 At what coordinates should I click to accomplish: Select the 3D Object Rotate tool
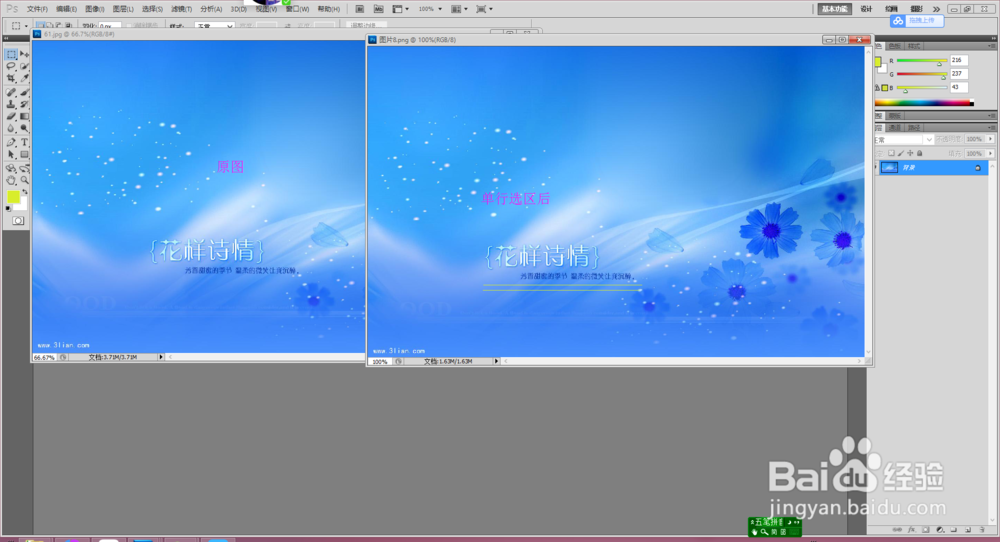coord(11,169)
